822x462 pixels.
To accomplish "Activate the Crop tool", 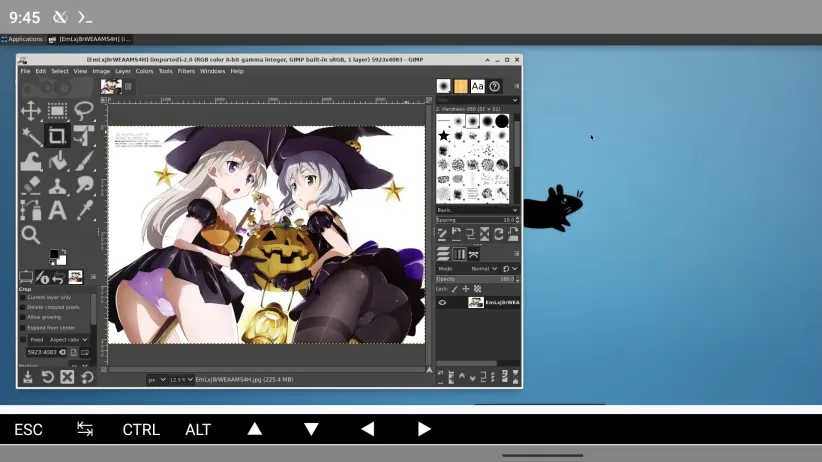I will [57, 135].
